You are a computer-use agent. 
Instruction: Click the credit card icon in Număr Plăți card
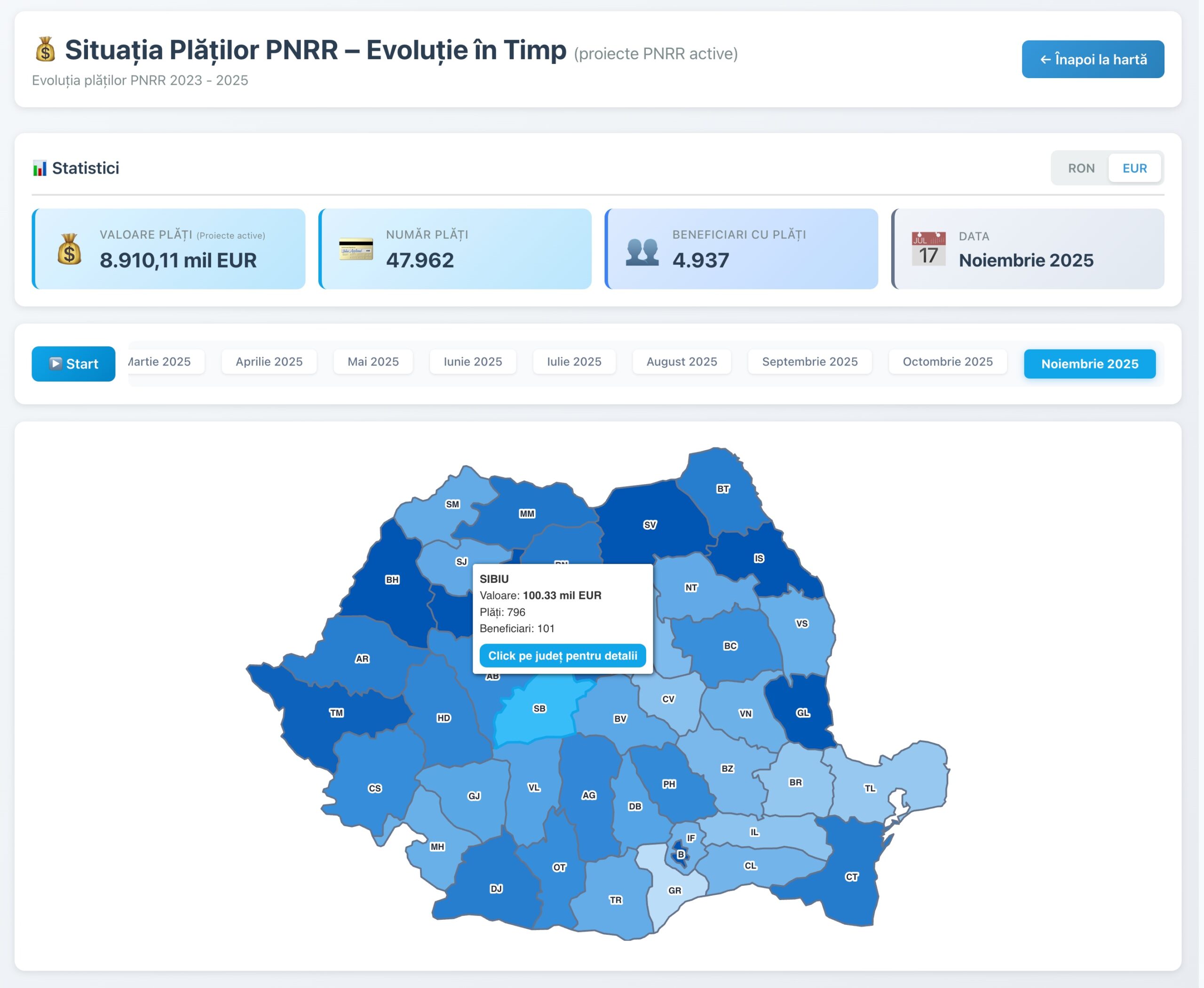(356, 249)
